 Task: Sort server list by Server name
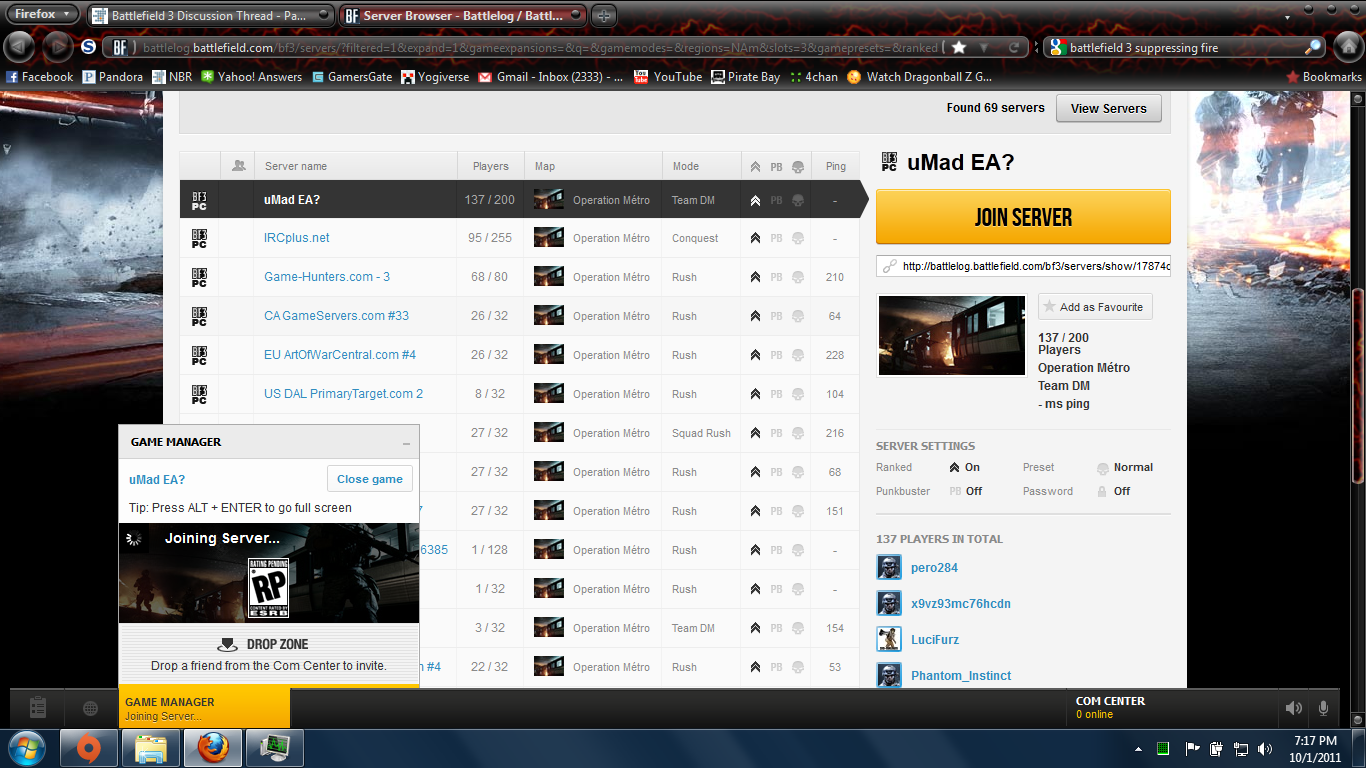295,166
